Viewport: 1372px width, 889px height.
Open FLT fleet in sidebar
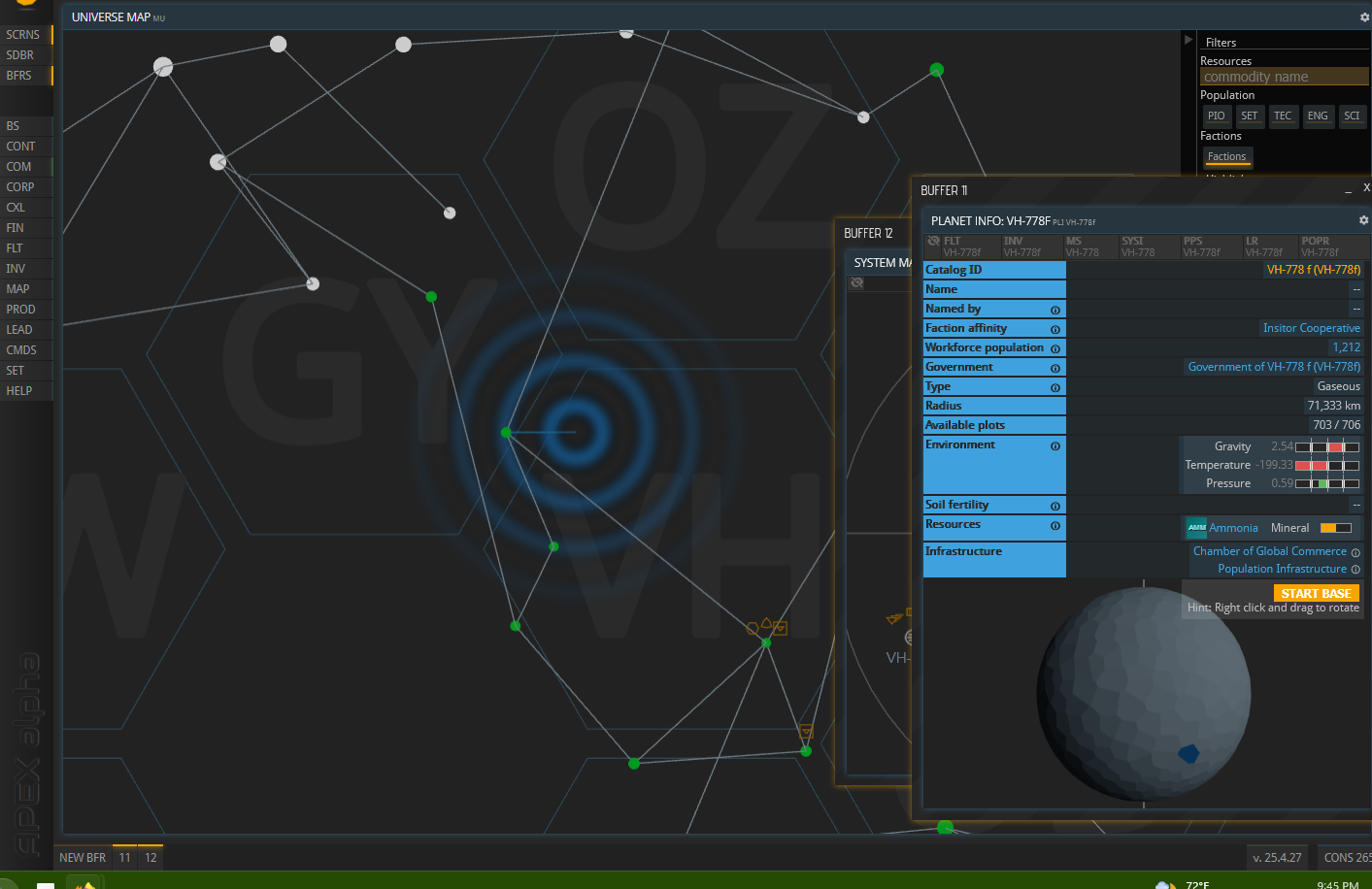click(26, 248)
